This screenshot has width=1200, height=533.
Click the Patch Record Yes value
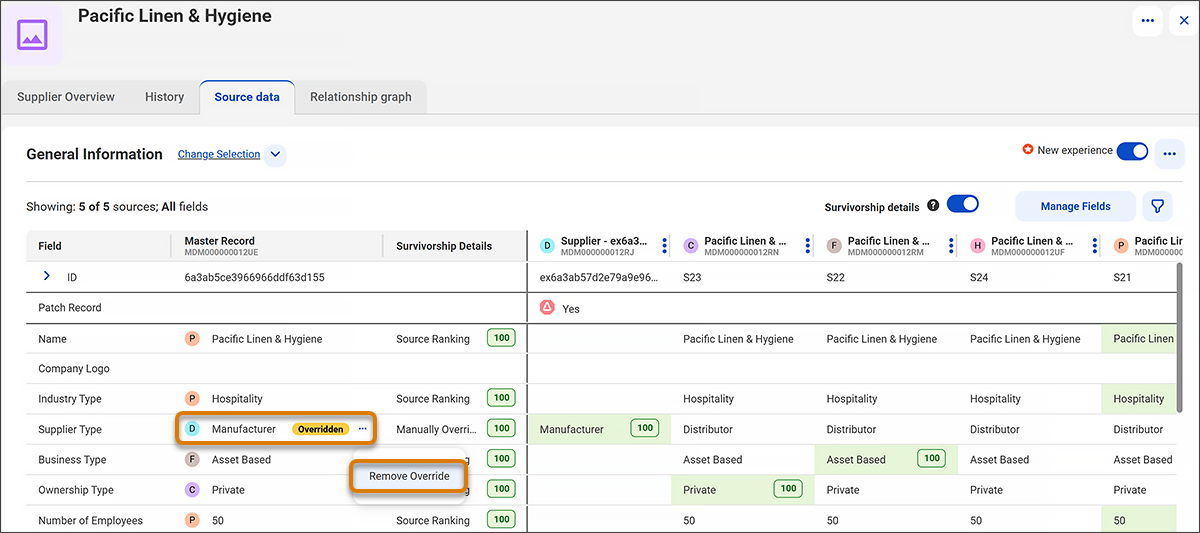pyautogui.click(x=571, y=309)
